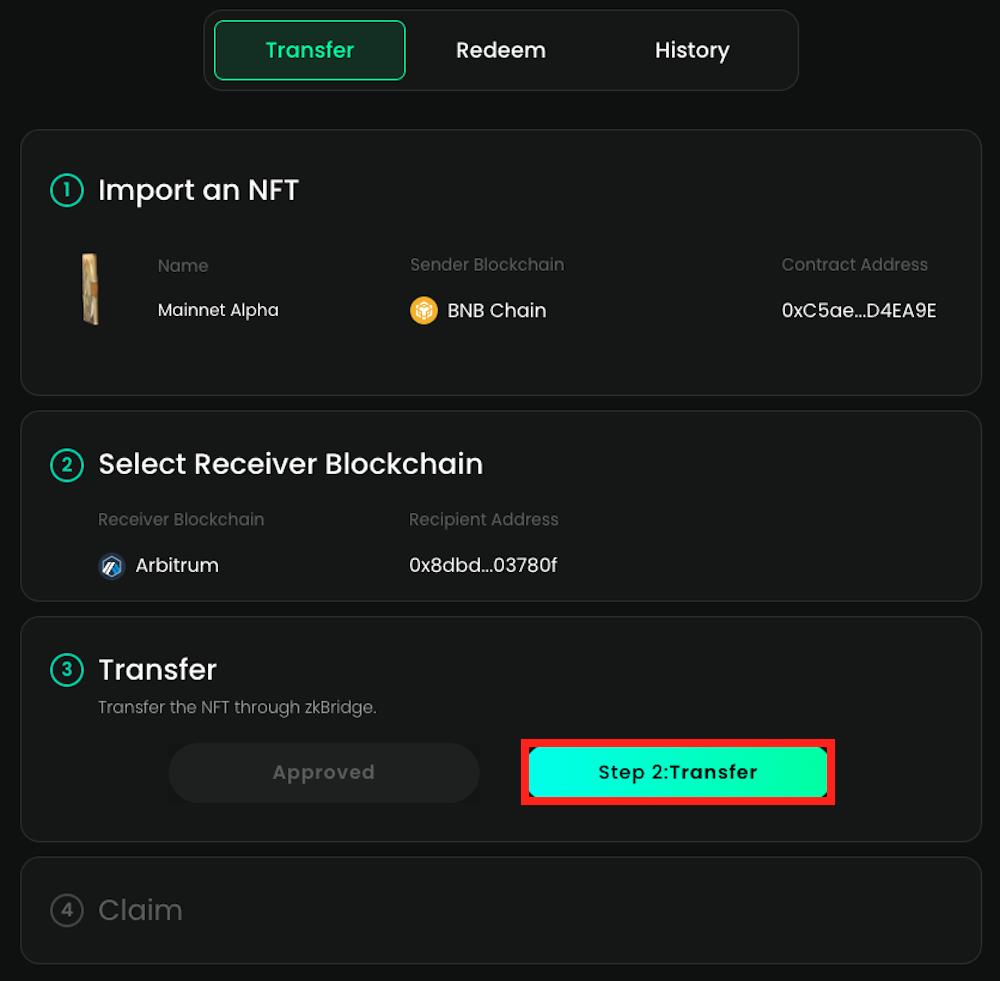Expand the Claim section heading
The height and width of the screenshot is (981, 1000).
click(x=140, y=910)
